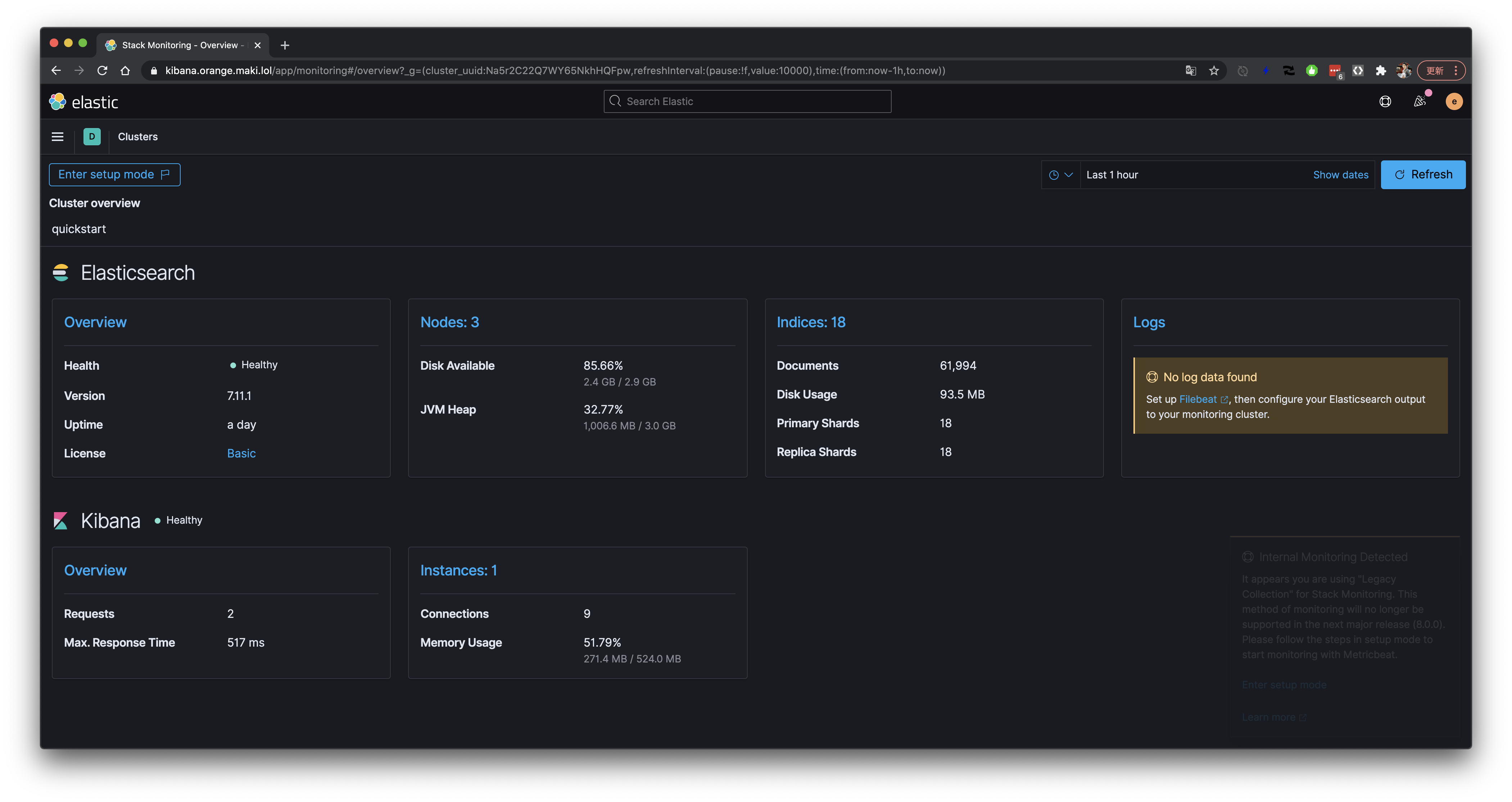Viewport: 1512px width, 802px height.
Task: Click the quickstart cluster name
Action: [x=79, y=229]
